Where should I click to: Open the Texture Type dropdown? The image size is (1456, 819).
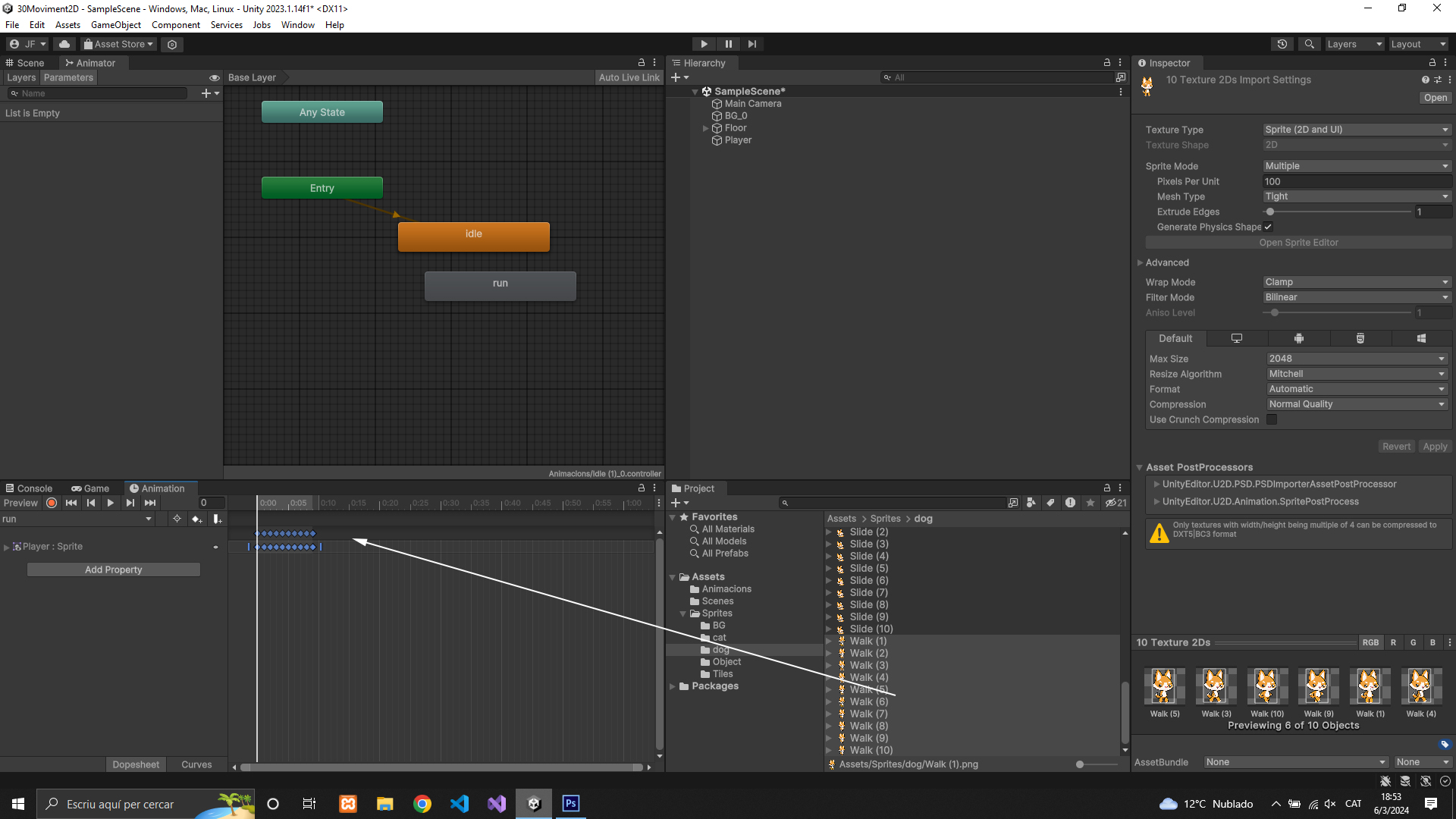[1356, 130]
